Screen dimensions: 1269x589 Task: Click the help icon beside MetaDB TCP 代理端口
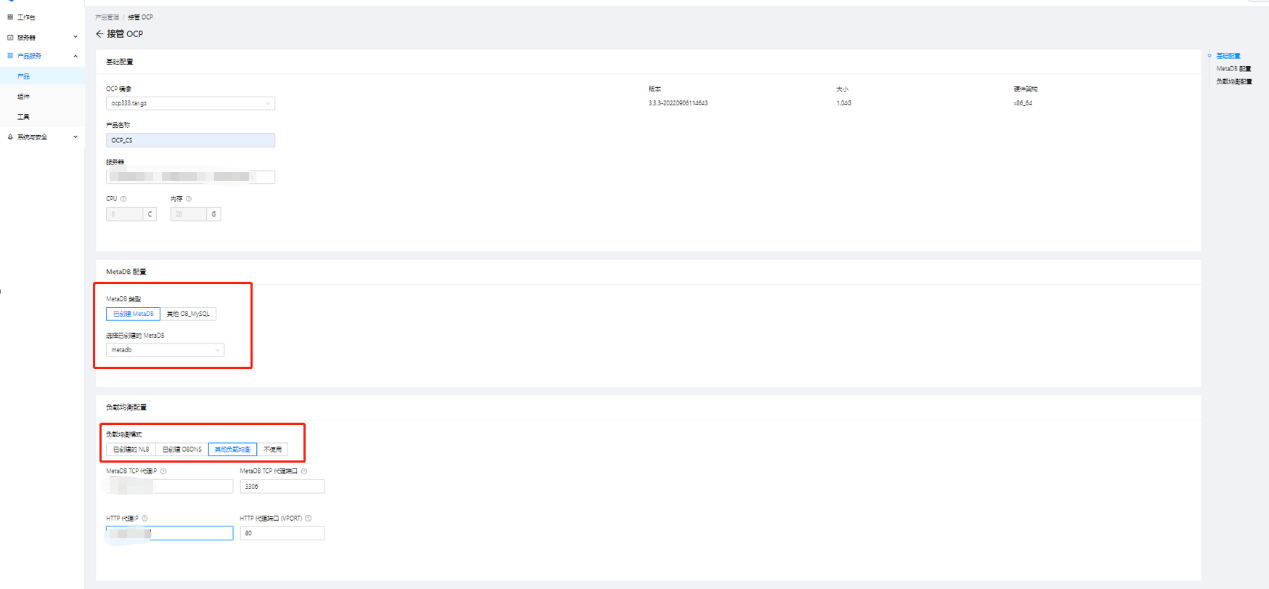(304, 471)
